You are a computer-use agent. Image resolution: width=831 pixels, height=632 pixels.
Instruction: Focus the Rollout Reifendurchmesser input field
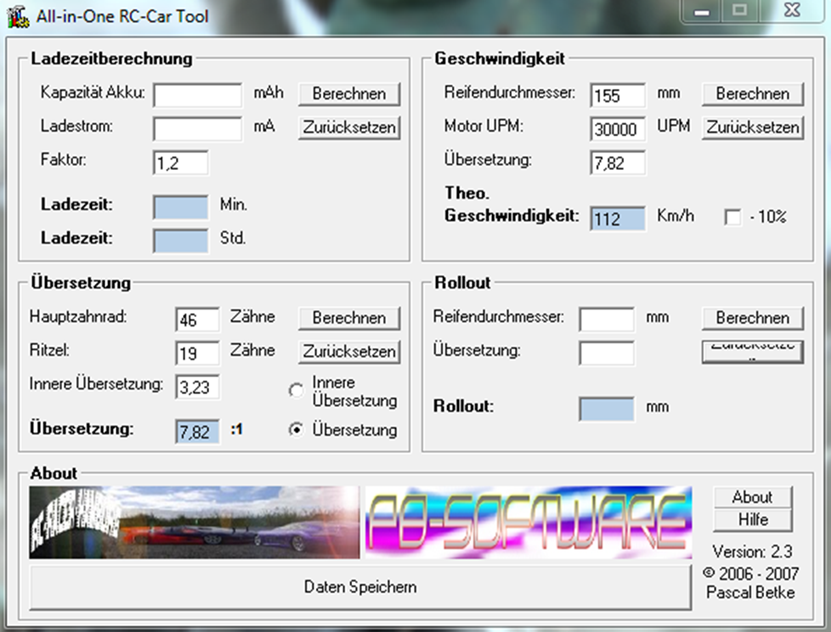[x=606, y=319]
